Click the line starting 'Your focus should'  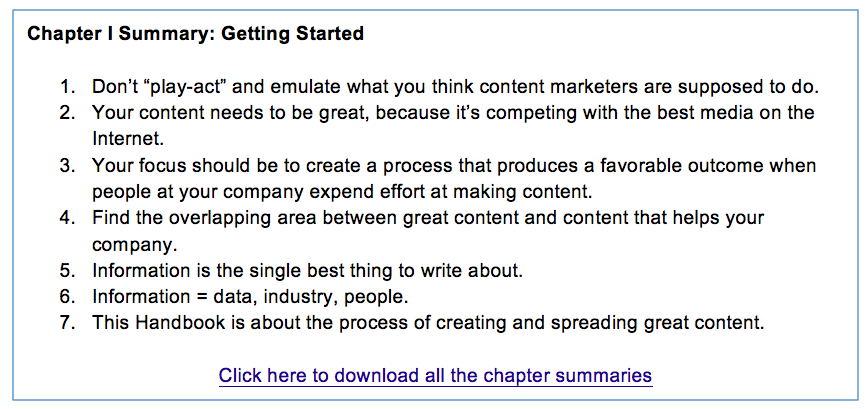click(454, 164)
